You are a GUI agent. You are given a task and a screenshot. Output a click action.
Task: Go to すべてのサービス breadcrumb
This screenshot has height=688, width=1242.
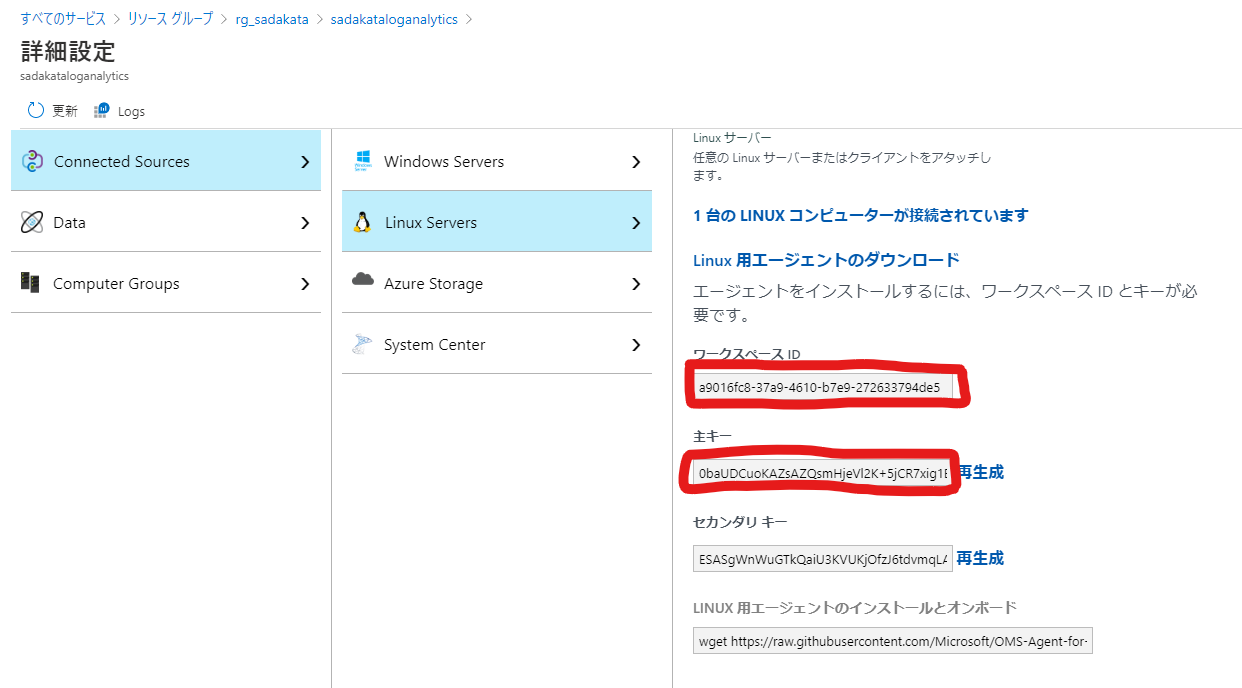pos(63,19)
